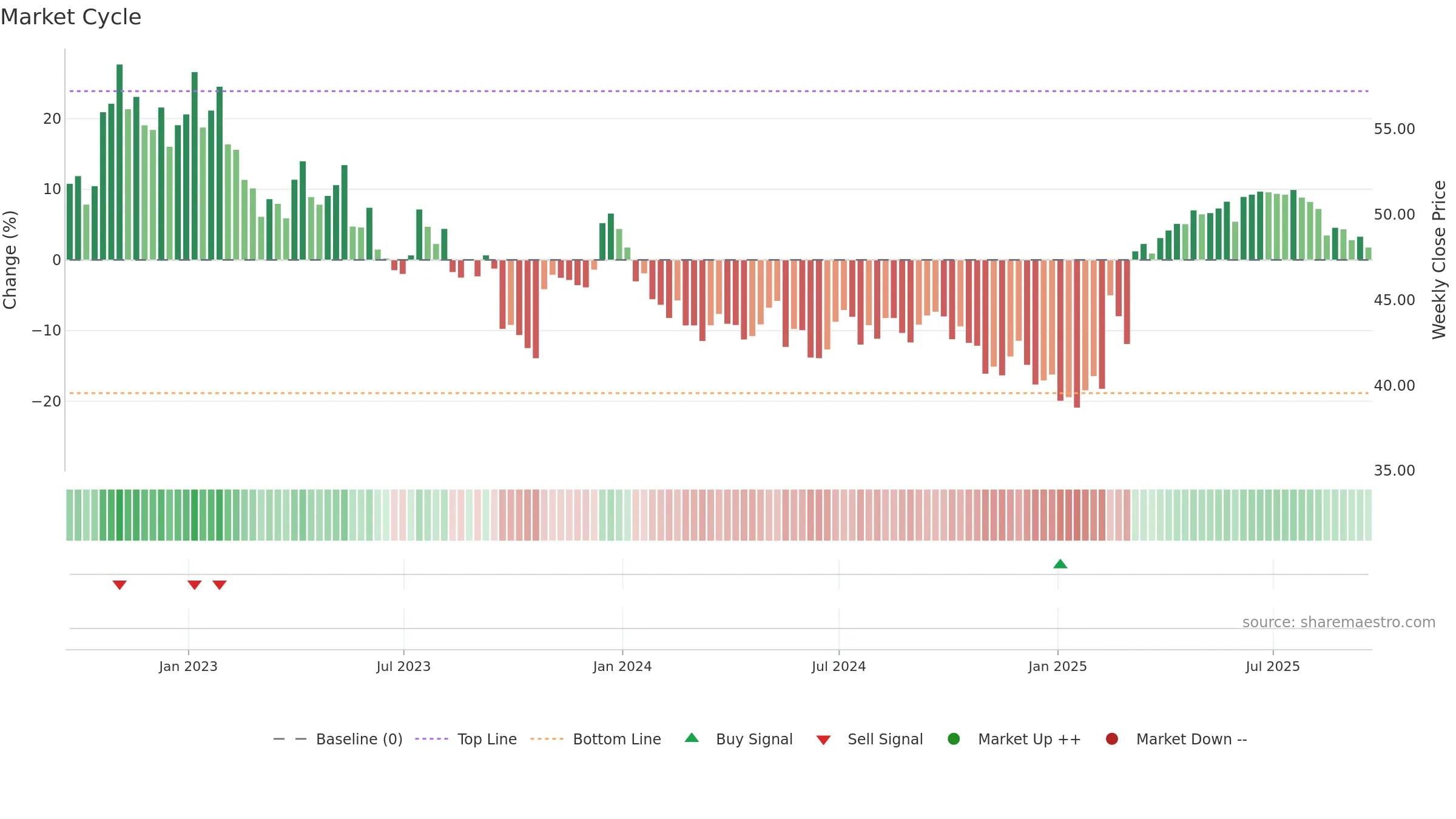Click the orange dotted Bottom Line legend sample
This screenshot has width=1456, height=819.
[x=547, y=739]
